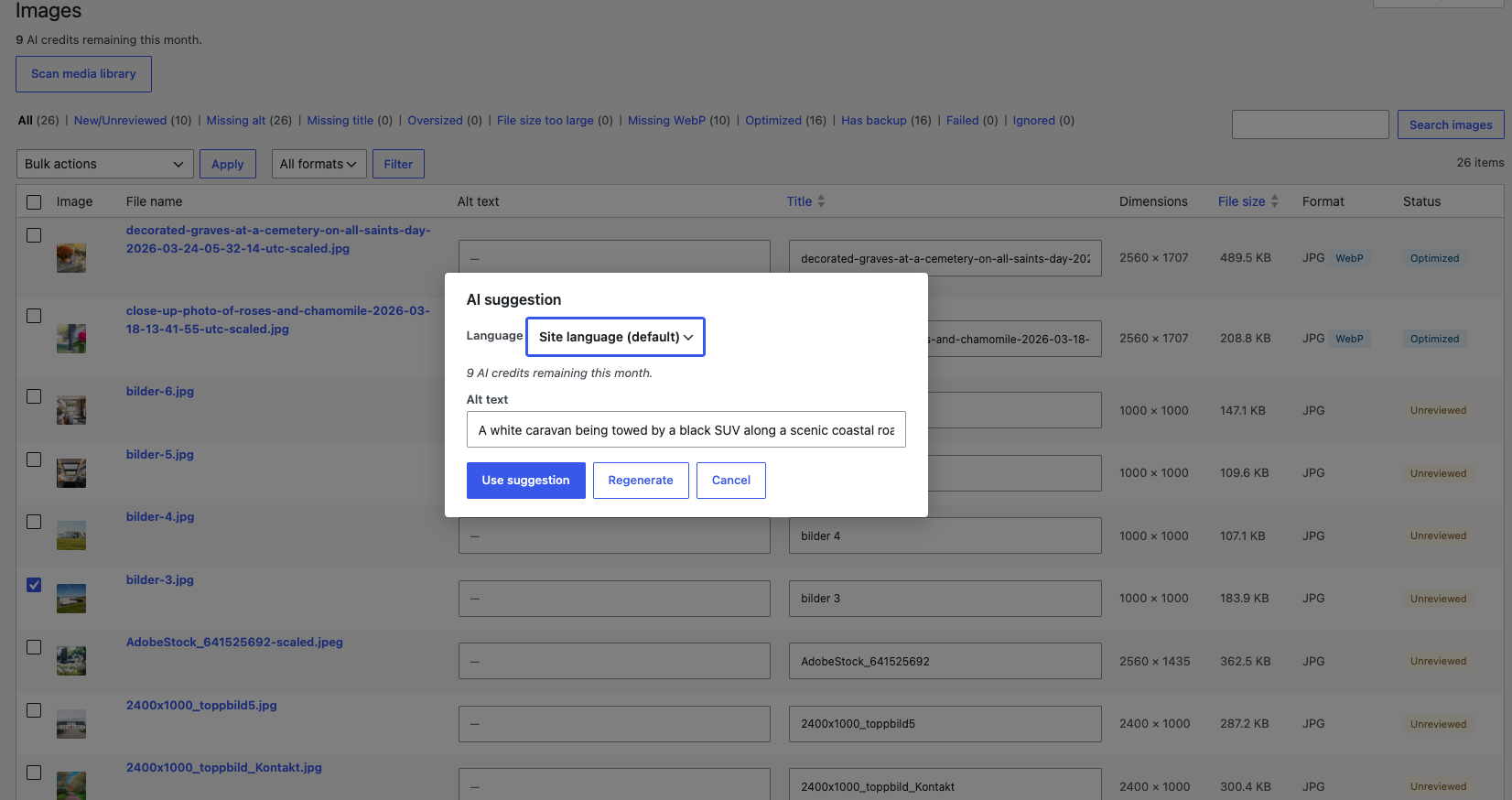Check the bilder-5.jpg row checkbox
This screenshot has width=1512, height=800.
(x=34, y=459)
